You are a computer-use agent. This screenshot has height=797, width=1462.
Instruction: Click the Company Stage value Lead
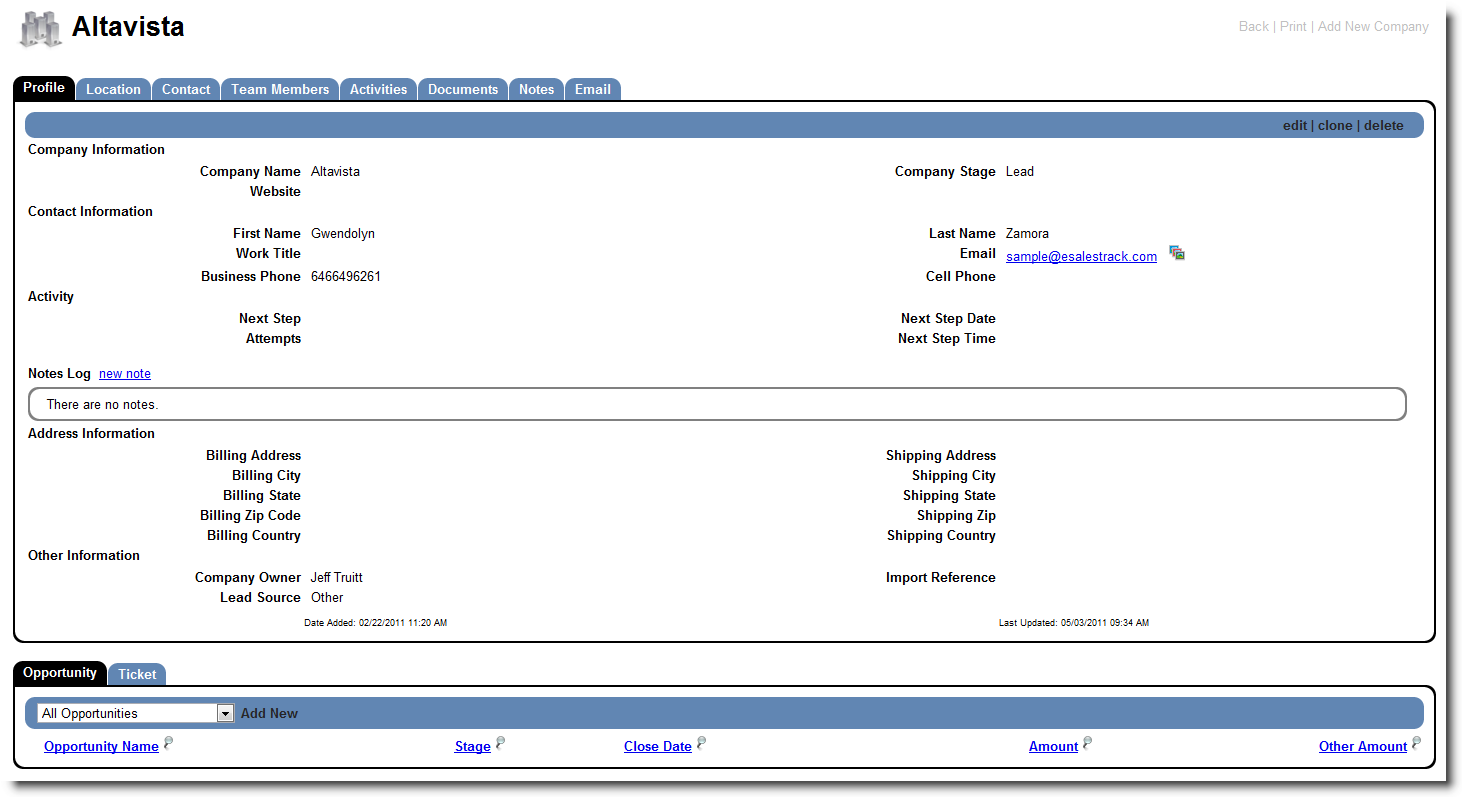(1020, 171)
